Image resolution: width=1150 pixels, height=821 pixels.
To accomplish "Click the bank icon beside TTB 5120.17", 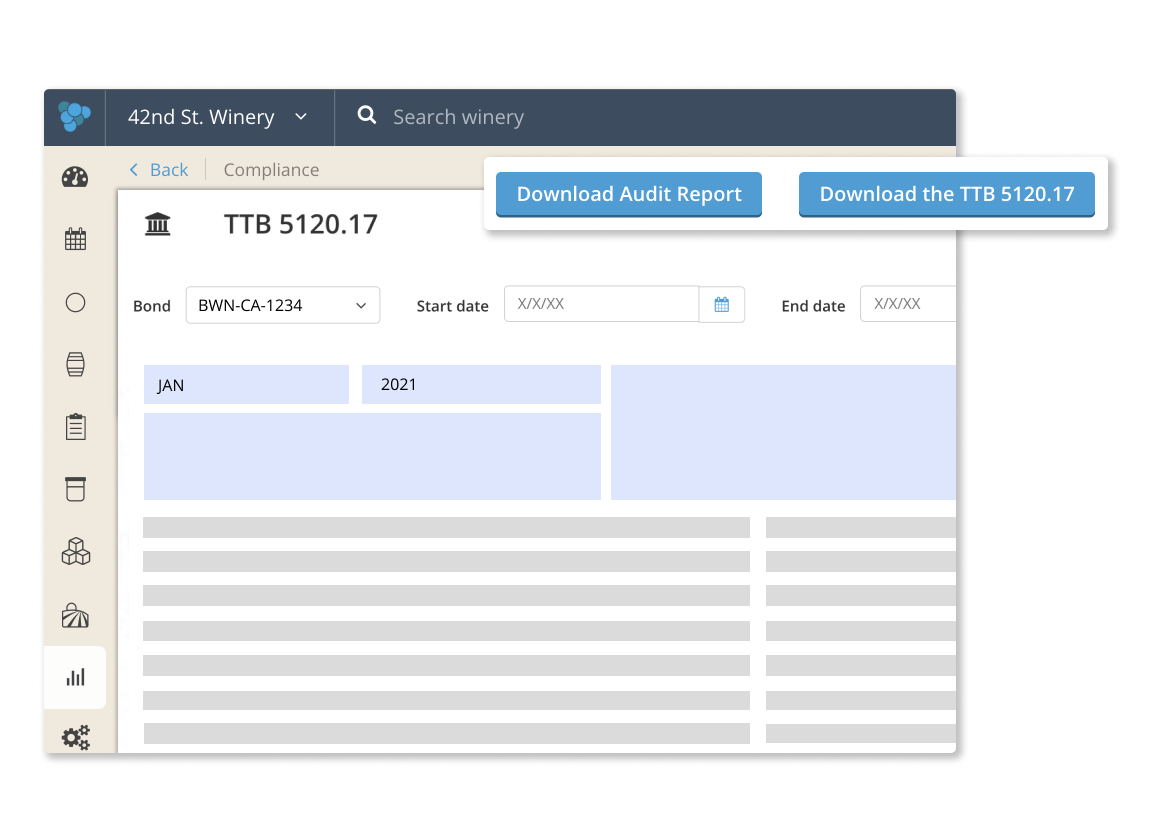I will point(157,224).
